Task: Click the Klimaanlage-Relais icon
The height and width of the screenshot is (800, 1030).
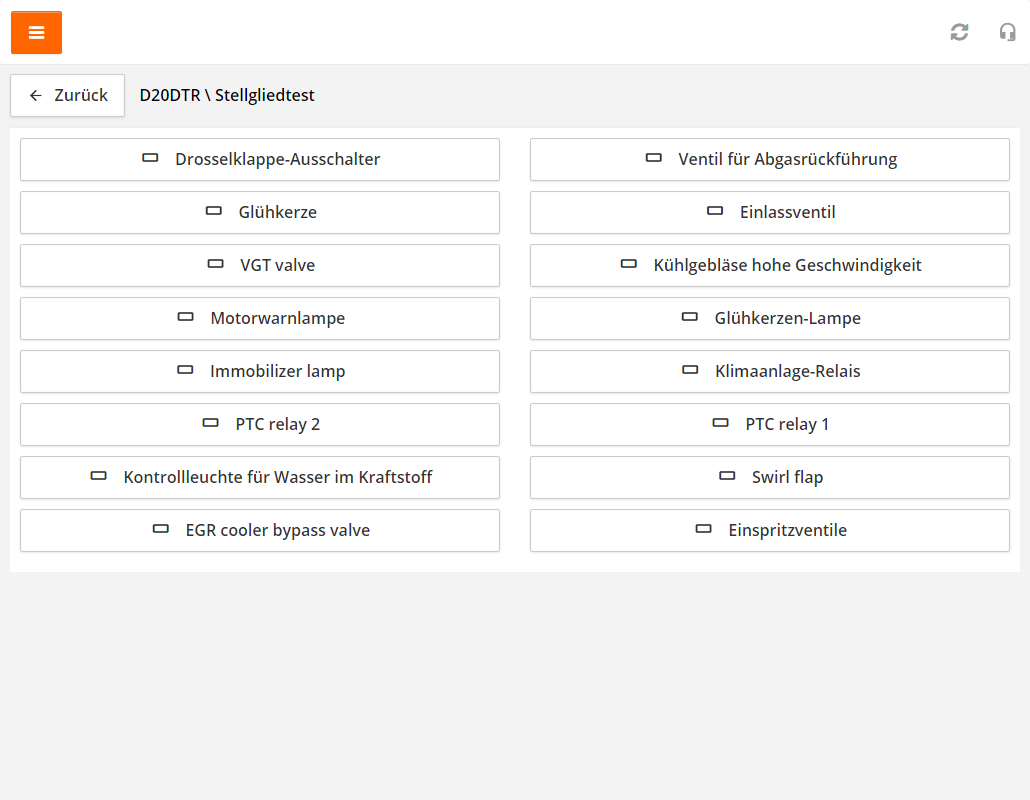Action: 690,370
